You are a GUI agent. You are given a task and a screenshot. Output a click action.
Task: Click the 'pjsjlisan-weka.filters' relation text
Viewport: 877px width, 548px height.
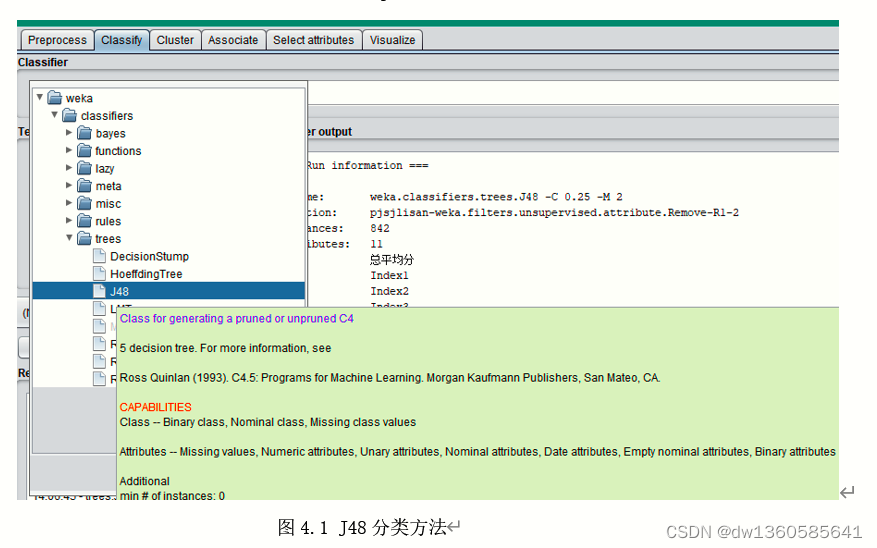554,212
